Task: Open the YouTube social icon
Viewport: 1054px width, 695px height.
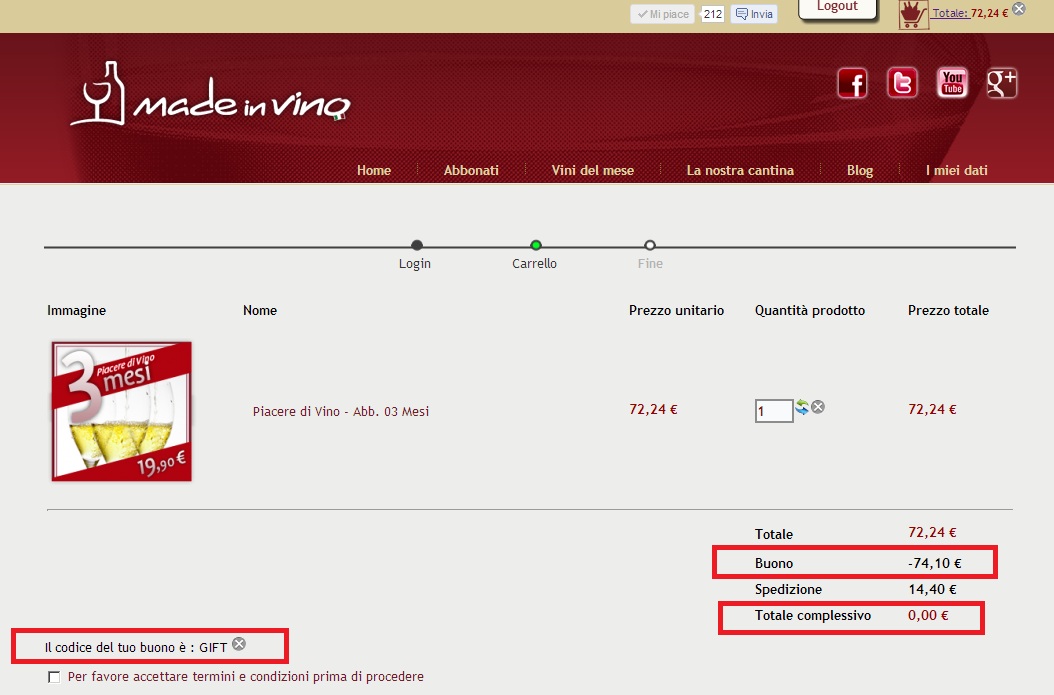Action: coord(952,83)
